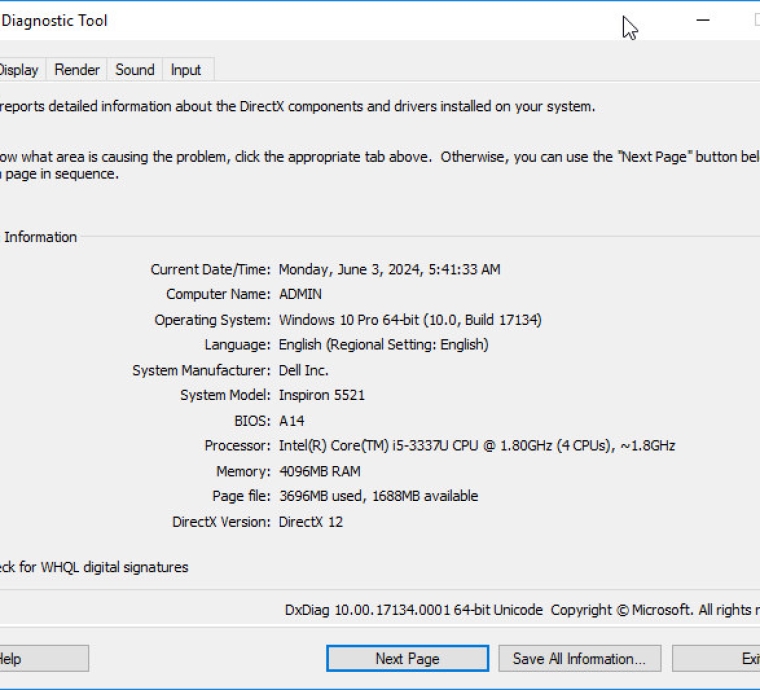Click the DirectX 12 version value

311,522
